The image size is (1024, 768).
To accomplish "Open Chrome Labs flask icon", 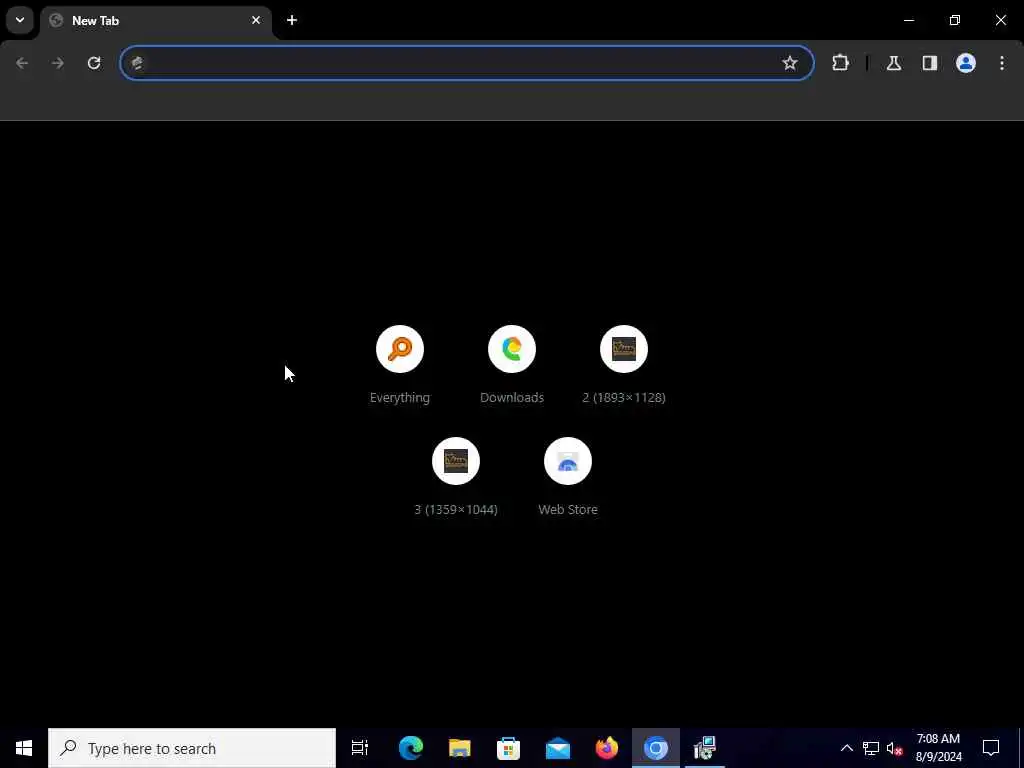I will [894, 63].
